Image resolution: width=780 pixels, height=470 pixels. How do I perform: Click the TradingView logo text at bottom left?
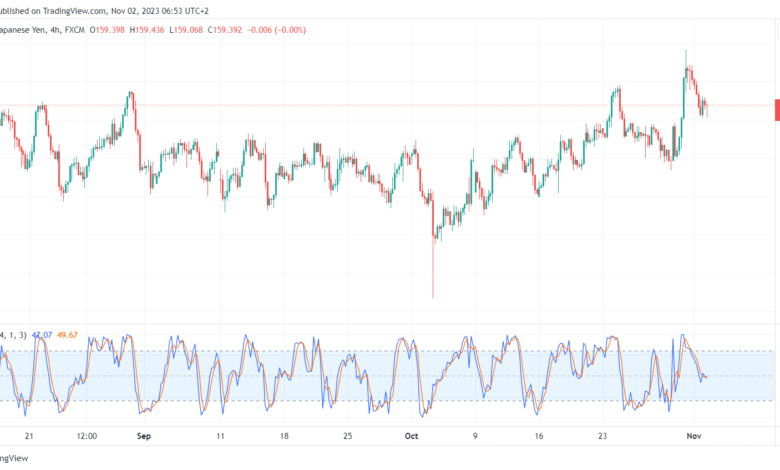(14, 458)
